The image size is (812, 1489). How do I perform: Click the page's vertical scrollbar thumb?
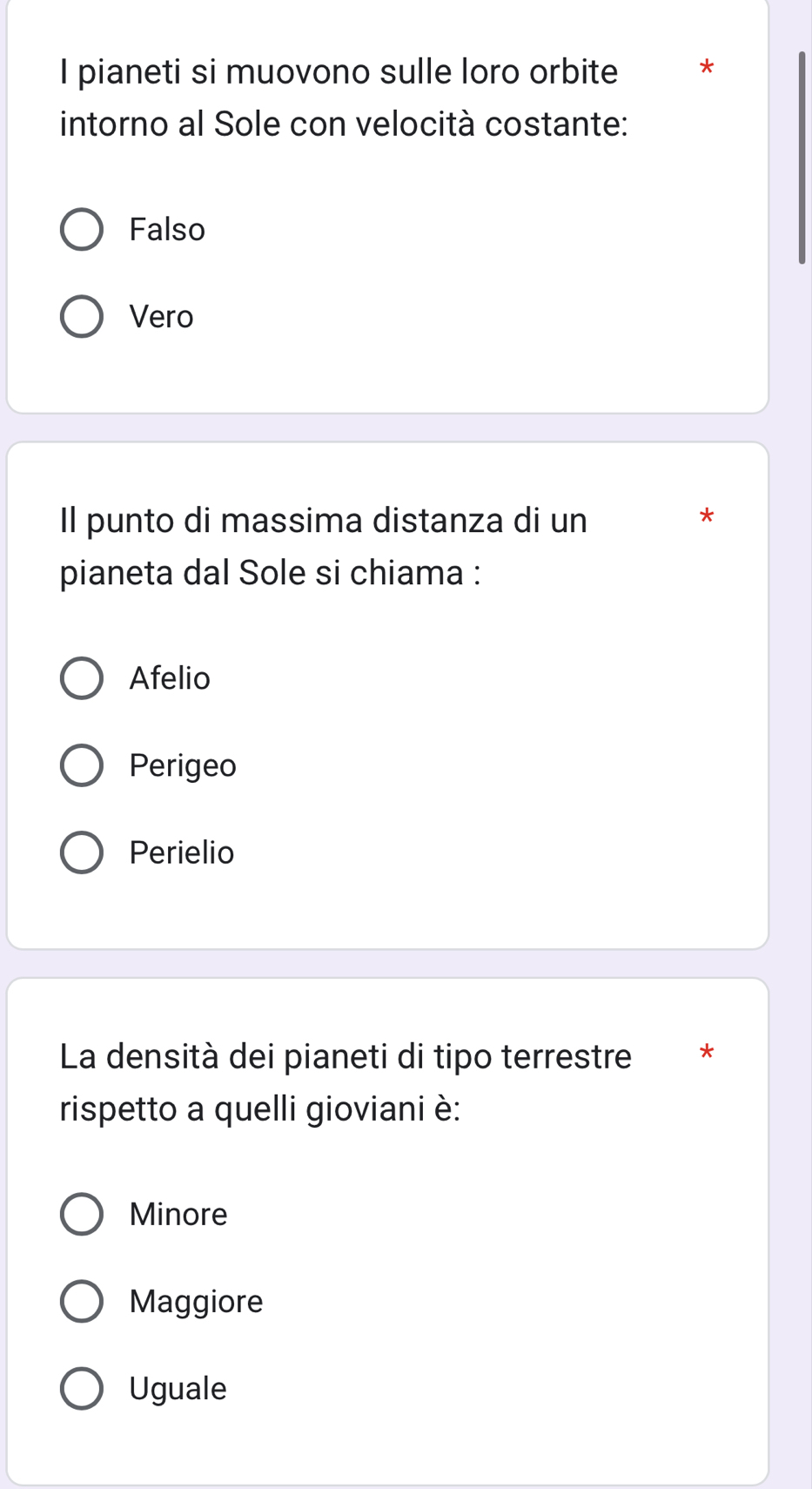[802, 157]
